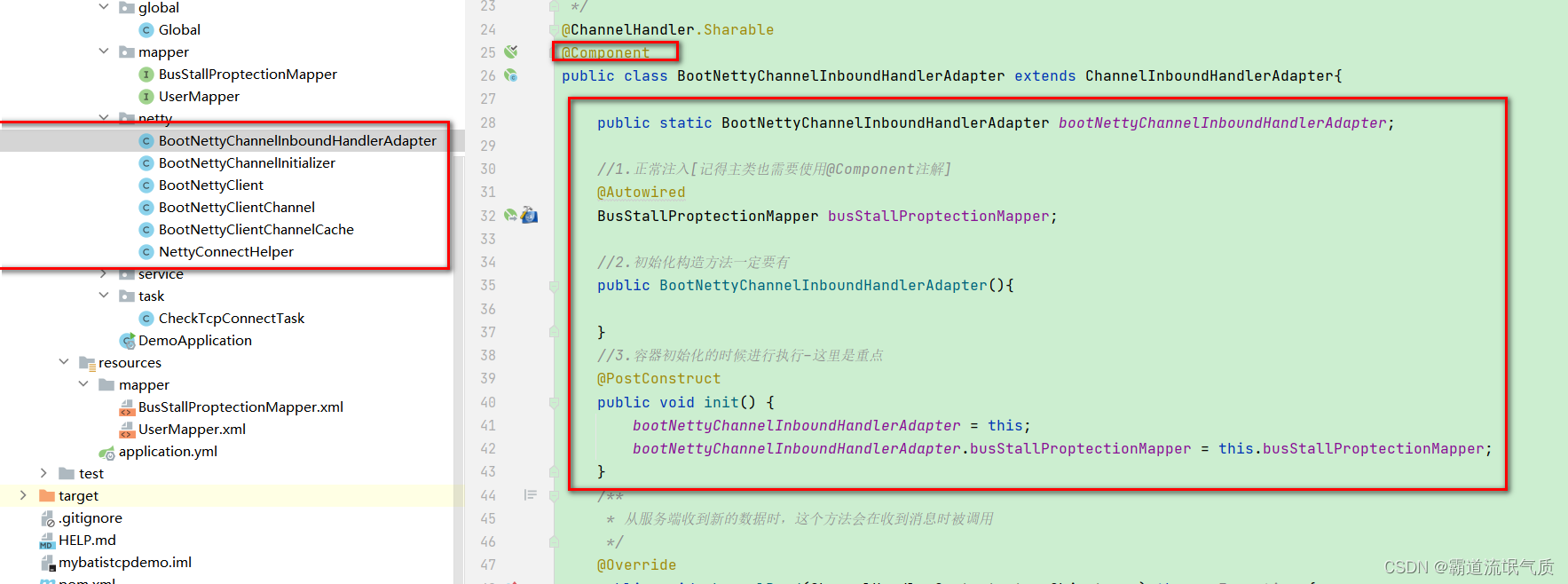
Task: Open NettyConnectHelper class
Action: 226,252
